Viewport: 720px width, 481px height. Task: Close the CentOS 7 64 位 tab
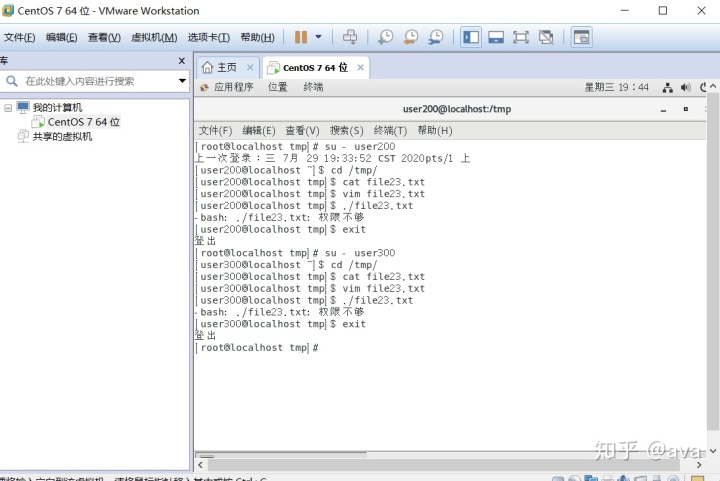tap(360, 67)
